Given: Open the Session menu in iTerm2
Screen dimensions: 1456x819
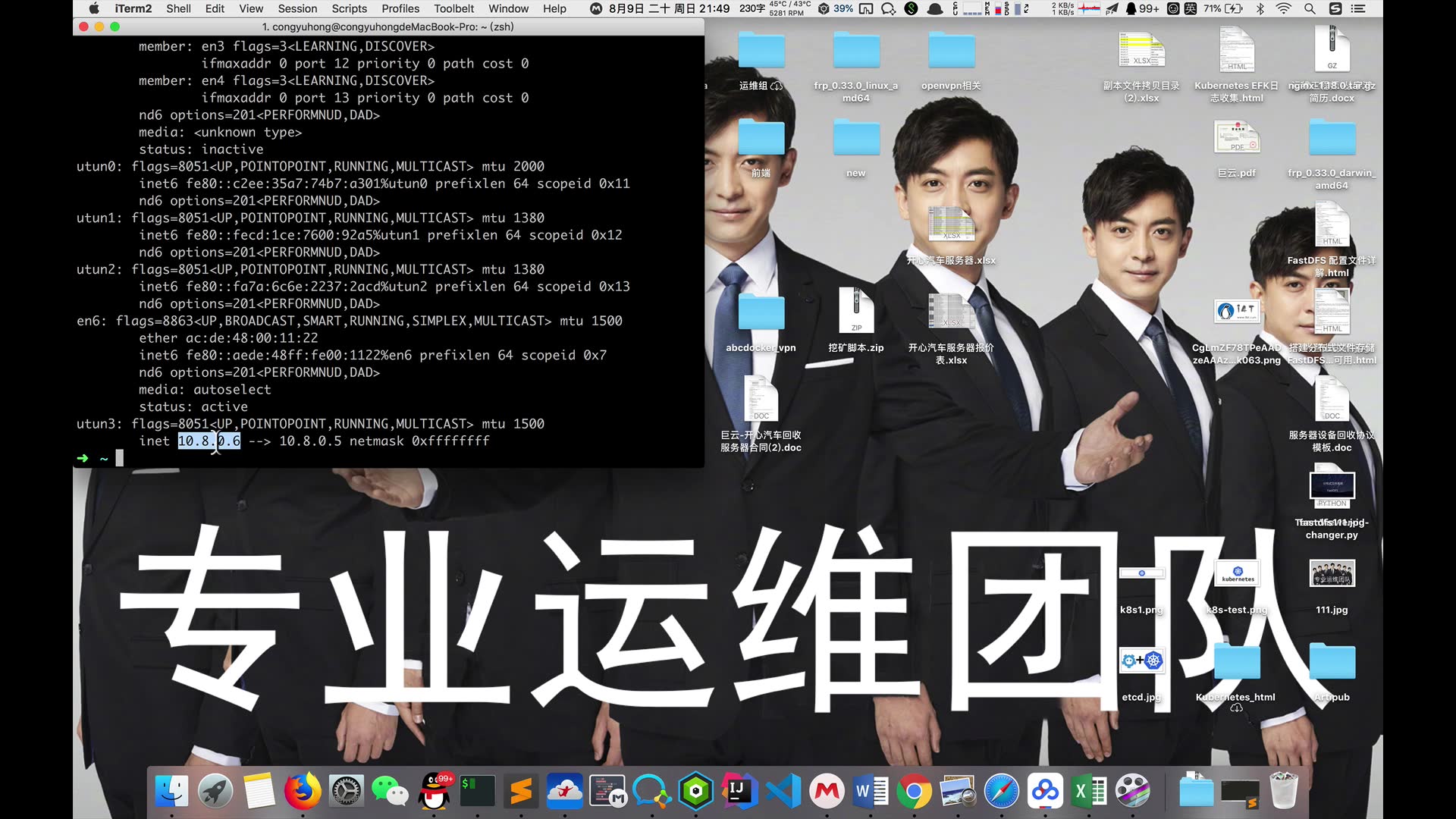Looking at the screenshot, I should [297, 9].
